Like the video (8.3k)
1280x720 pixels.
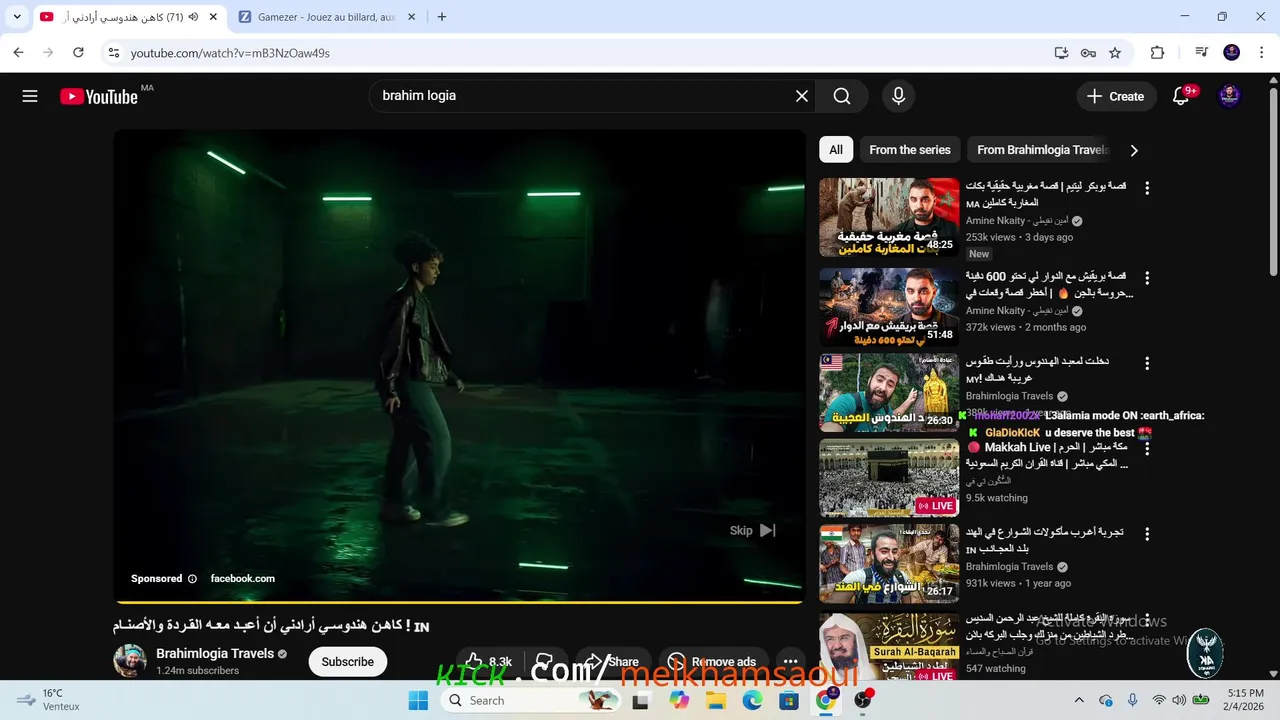coord(489,662)
